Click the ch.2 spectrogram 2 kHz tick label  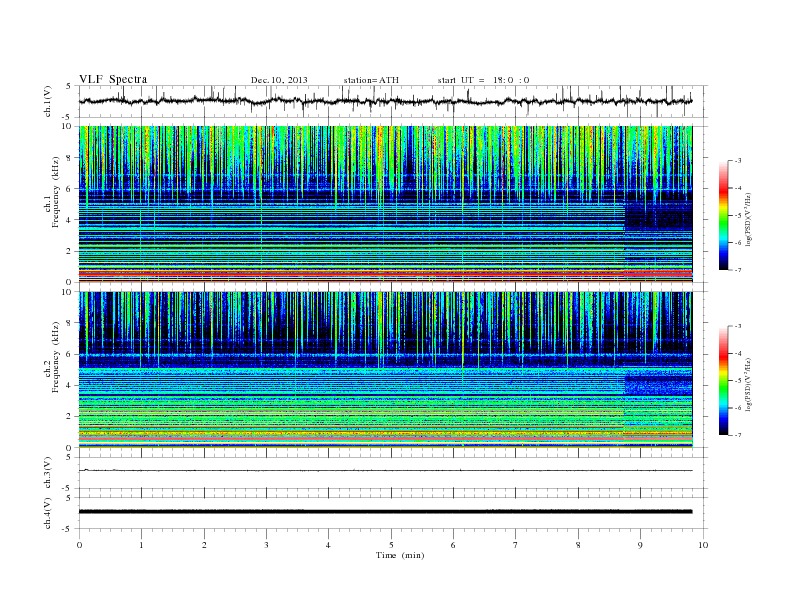[69, 416]
